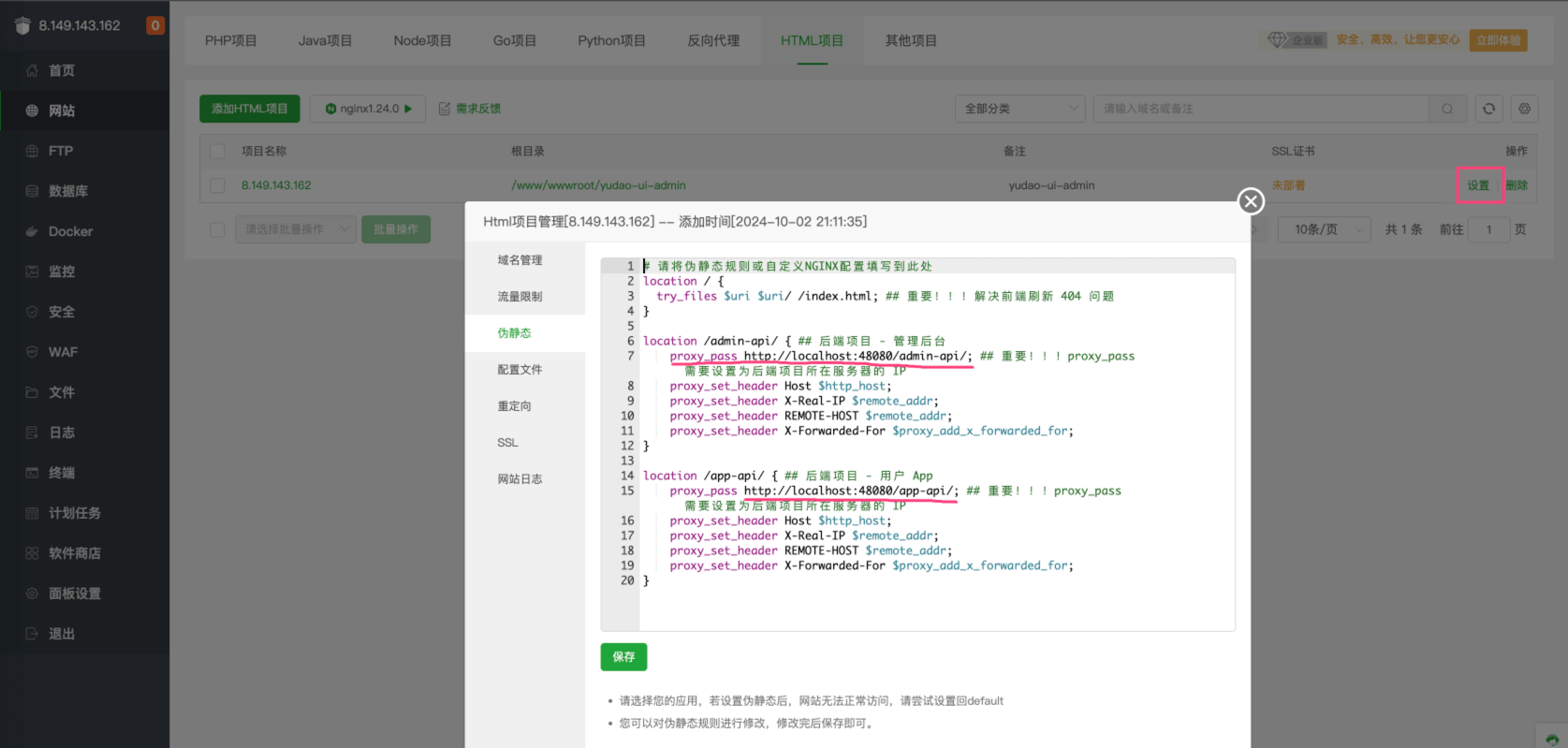Switch to the Python项目 tab

[611, 40]
